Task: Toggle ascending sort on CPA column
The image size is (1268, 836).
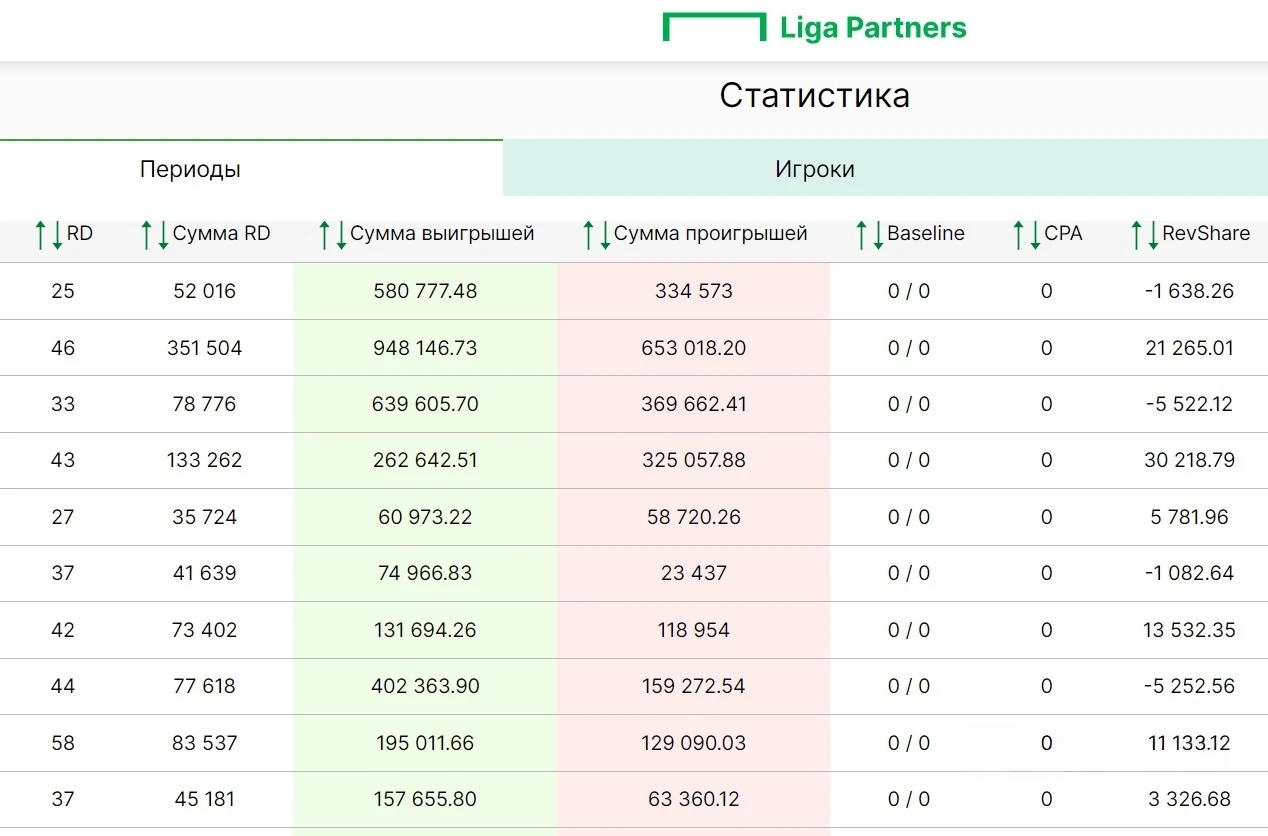Action: click(1018, 234)
